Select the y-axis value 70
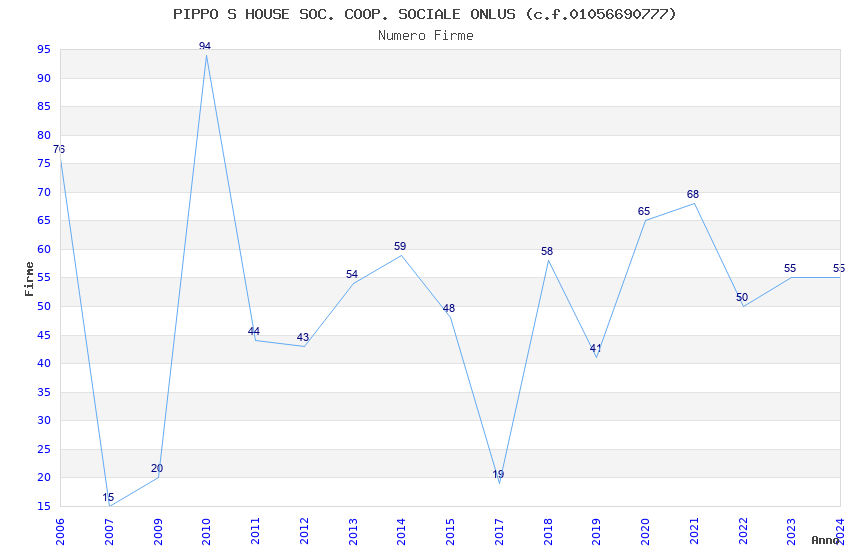 pyautogui.click(x=44, y=192)
